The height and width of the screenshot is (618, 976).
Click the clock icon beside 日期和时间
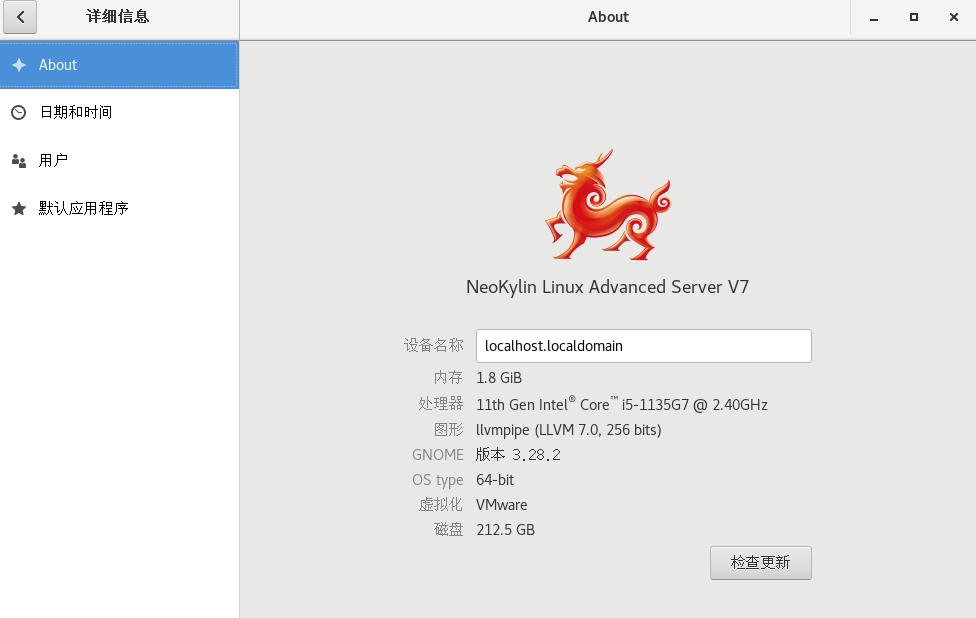19,113
